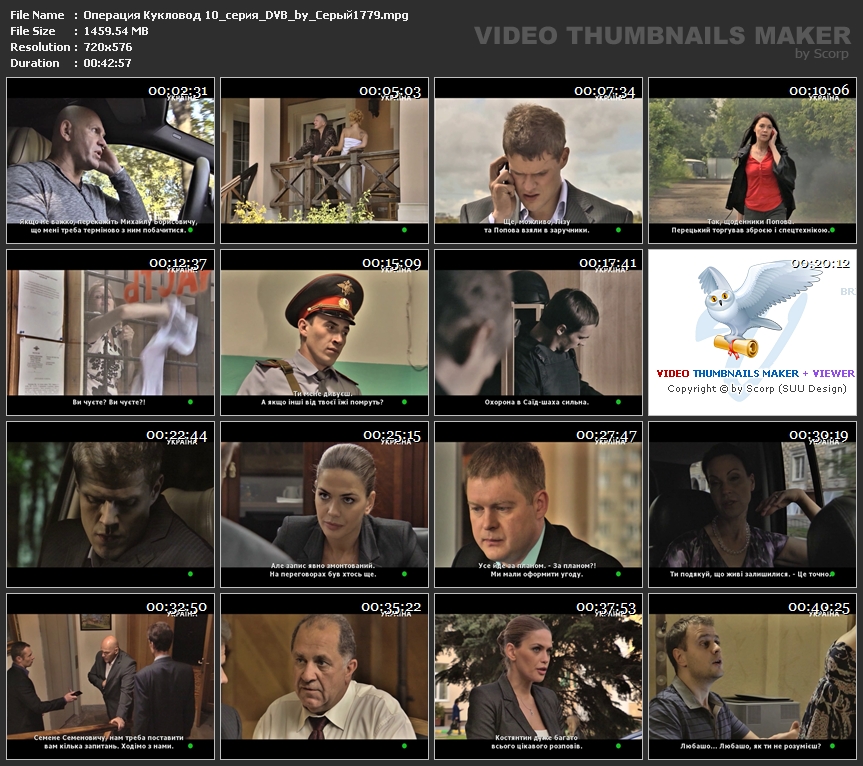The width and height of the screenshot is (863, 766).
Task: Select the 00:25:15 thumbnail of dark-haired woman
Action: pyautogui.click(x=324, y=504)
